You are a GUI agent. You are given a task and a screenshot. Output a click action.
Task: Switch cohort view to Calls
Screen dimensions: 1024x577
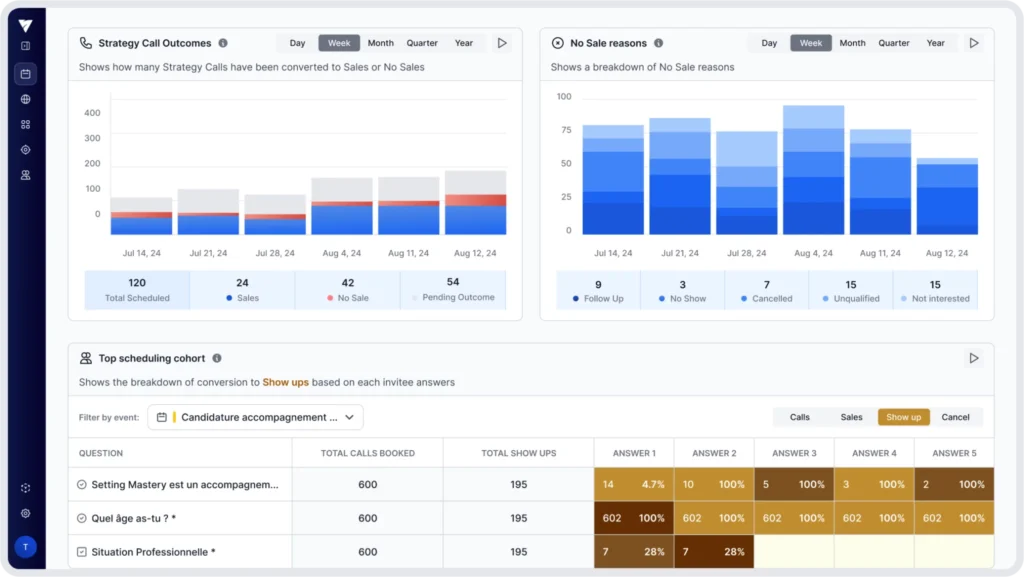click(799, 417)
